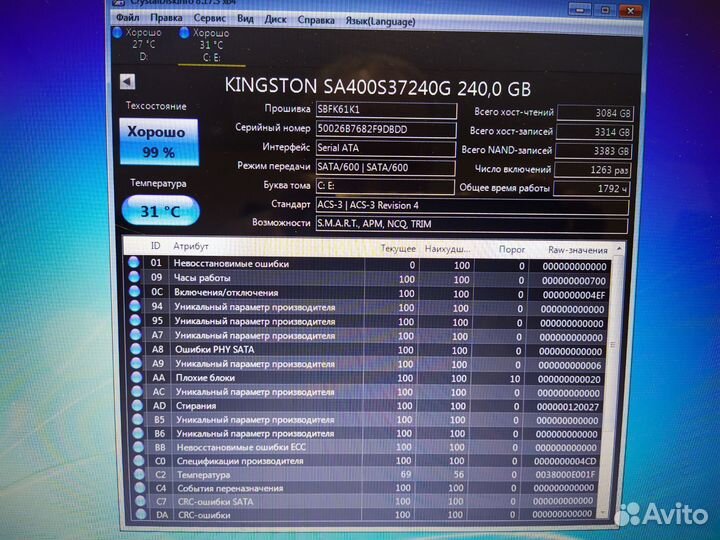This screenshot has width=720, height=540.
Task: Click the Serial ATA interface field
Action: coord(385,148)
